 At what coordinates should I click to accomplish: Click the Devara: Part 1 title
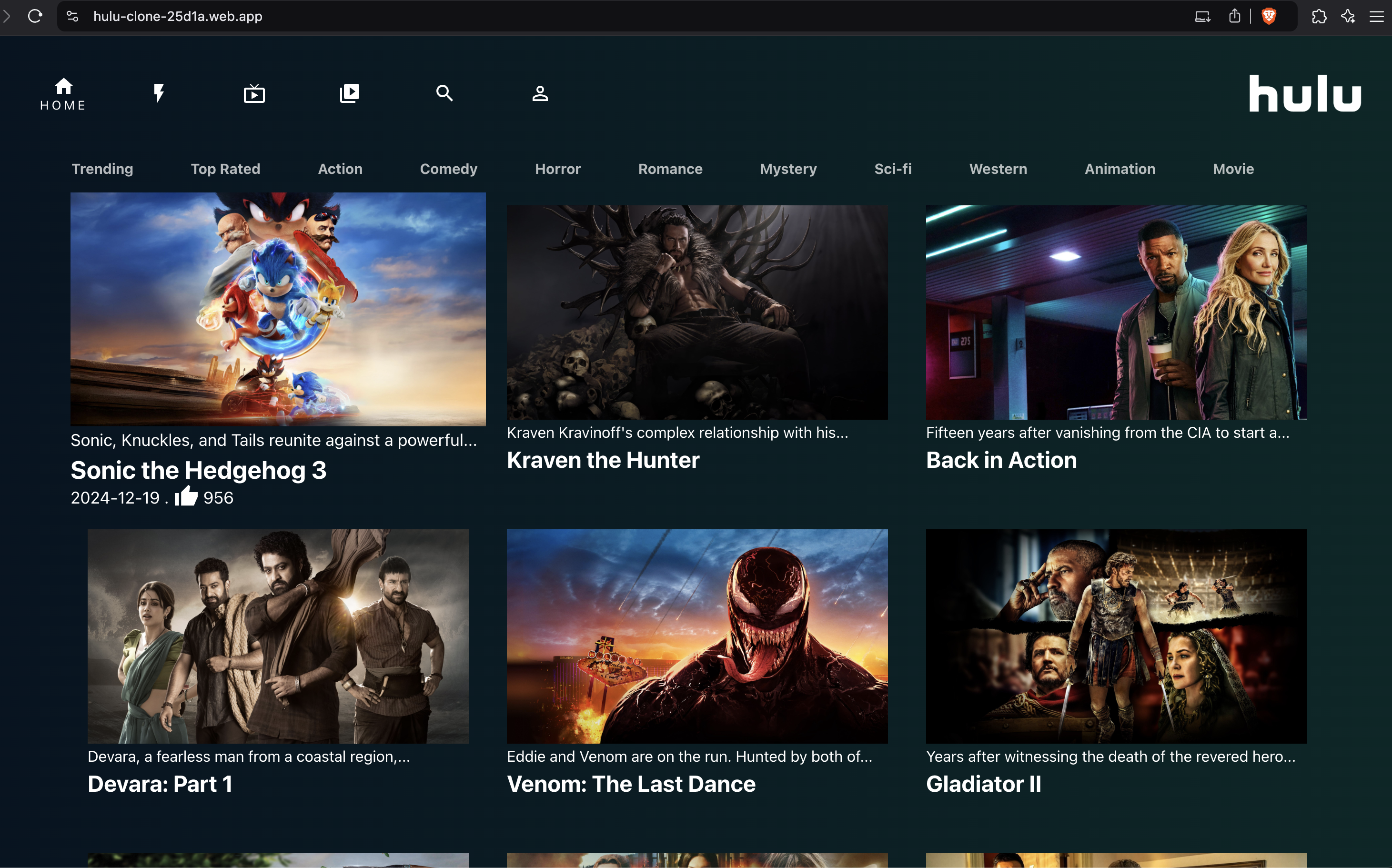click(160, 784)
